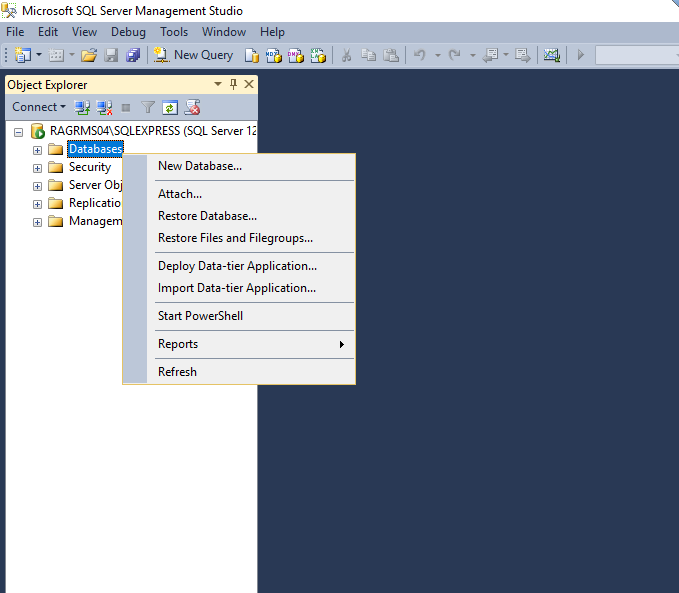Click the Copy toolbar icon
The width and height of the screenshot is (679, 593).
click(369, 55)
